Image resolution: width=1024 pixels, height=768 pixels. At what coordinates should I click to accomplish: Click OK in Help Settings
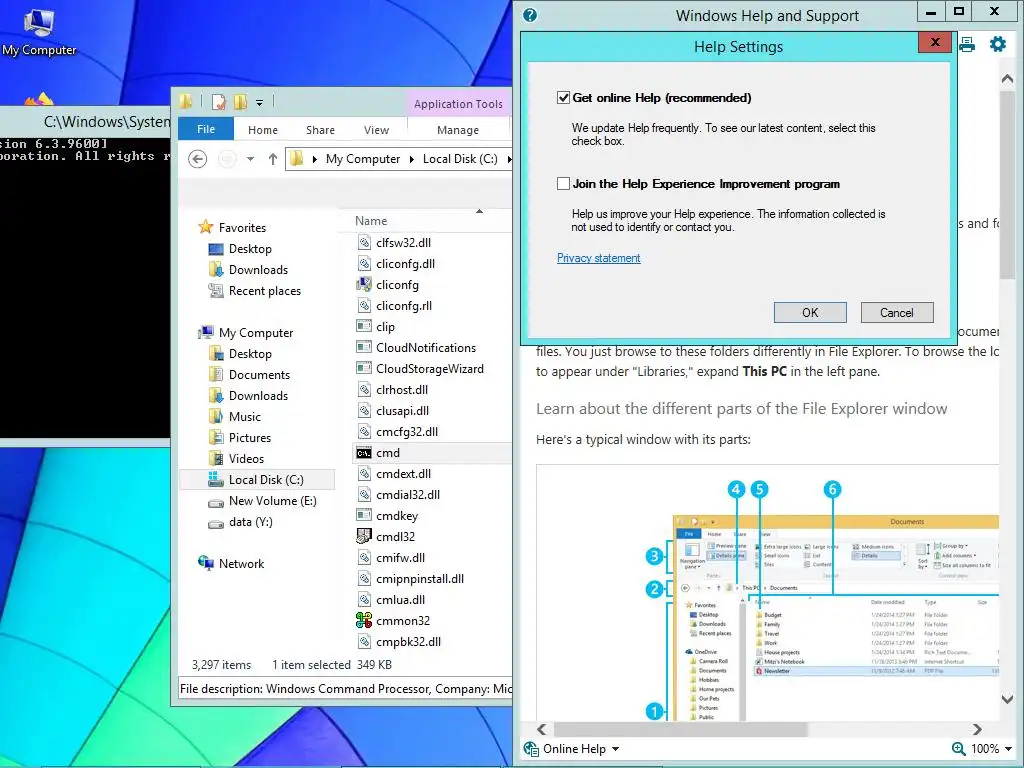click(810, 312)
